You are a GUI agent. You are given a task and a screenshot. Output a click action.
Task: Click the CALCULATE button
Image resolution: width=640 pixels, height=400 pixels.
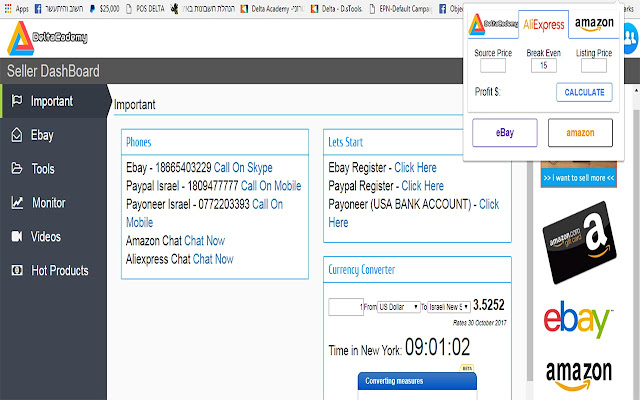click(x=584, y=92)
